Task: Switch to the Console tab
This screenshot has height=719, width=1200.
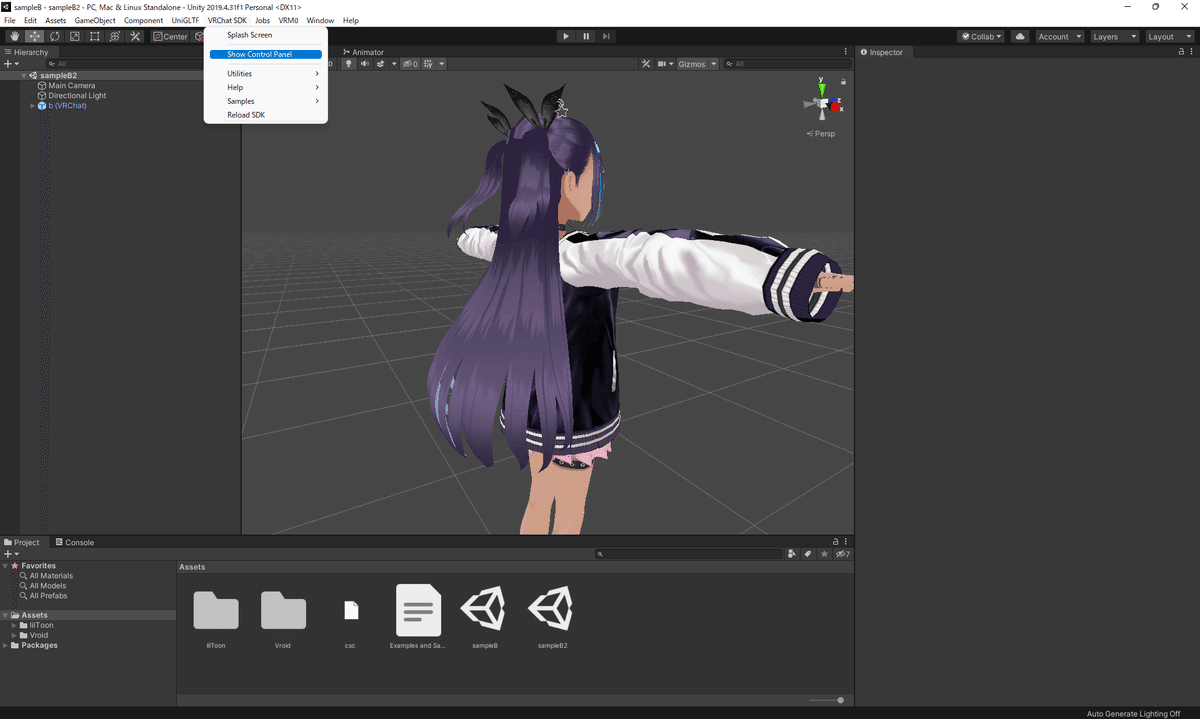Action: [74, 543]
